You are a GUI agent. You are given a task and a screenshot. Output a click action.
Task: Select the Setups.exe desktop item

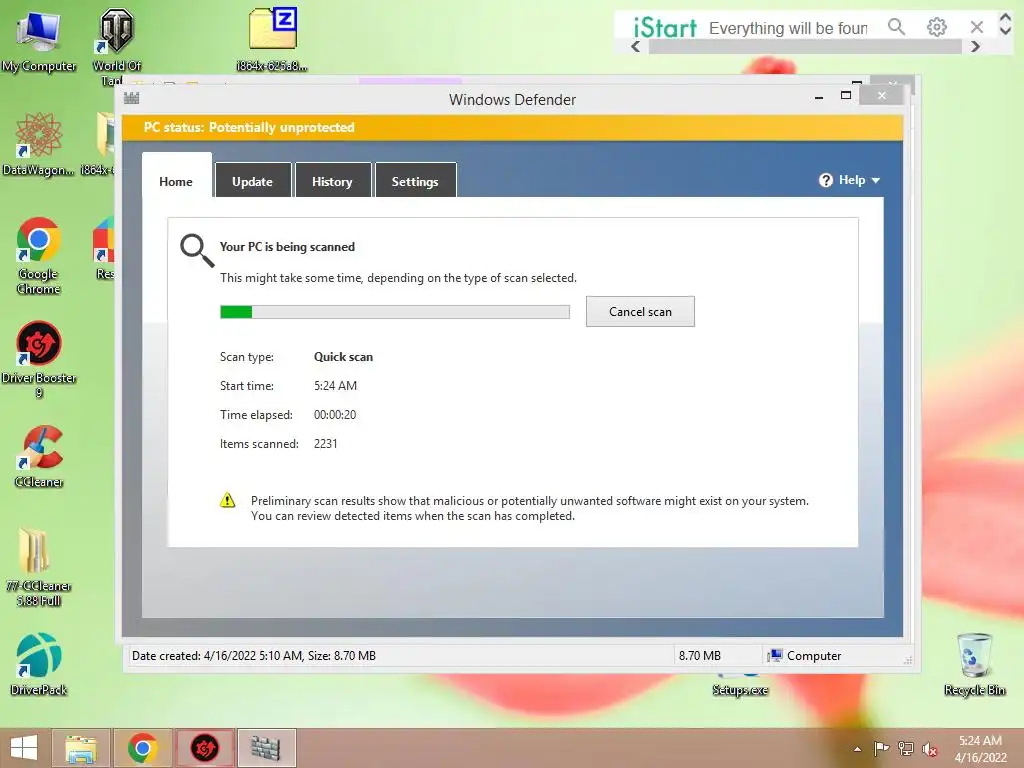click(740, 689)
